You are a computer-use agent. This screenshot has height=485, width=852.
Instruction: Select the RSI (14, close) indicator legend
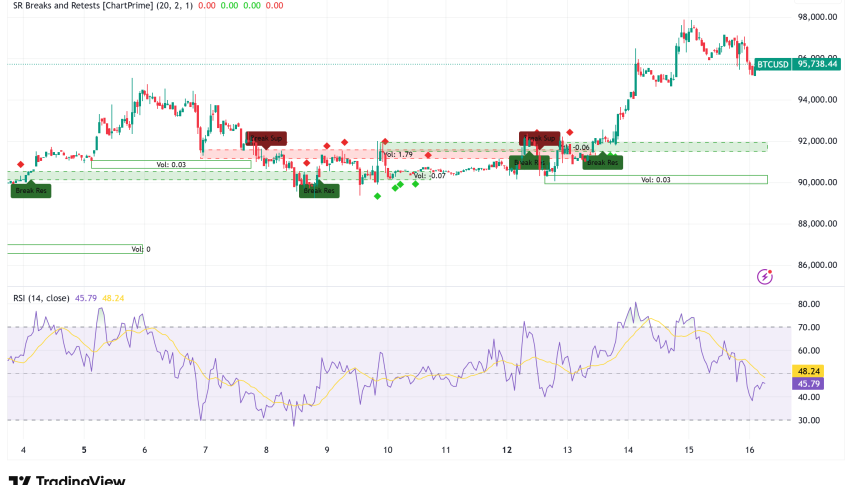pyautogui.click(x=54, y=298)
